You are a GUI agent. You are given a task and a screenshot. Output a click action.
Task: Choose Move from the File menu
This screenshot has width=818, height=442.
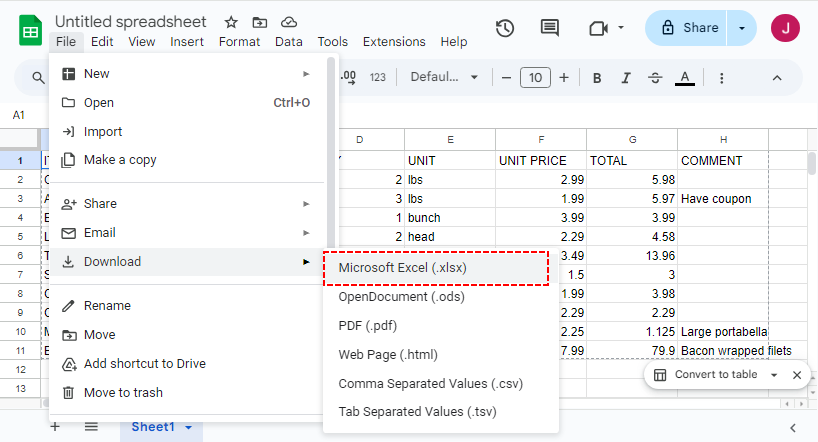(x=188, y=335)
